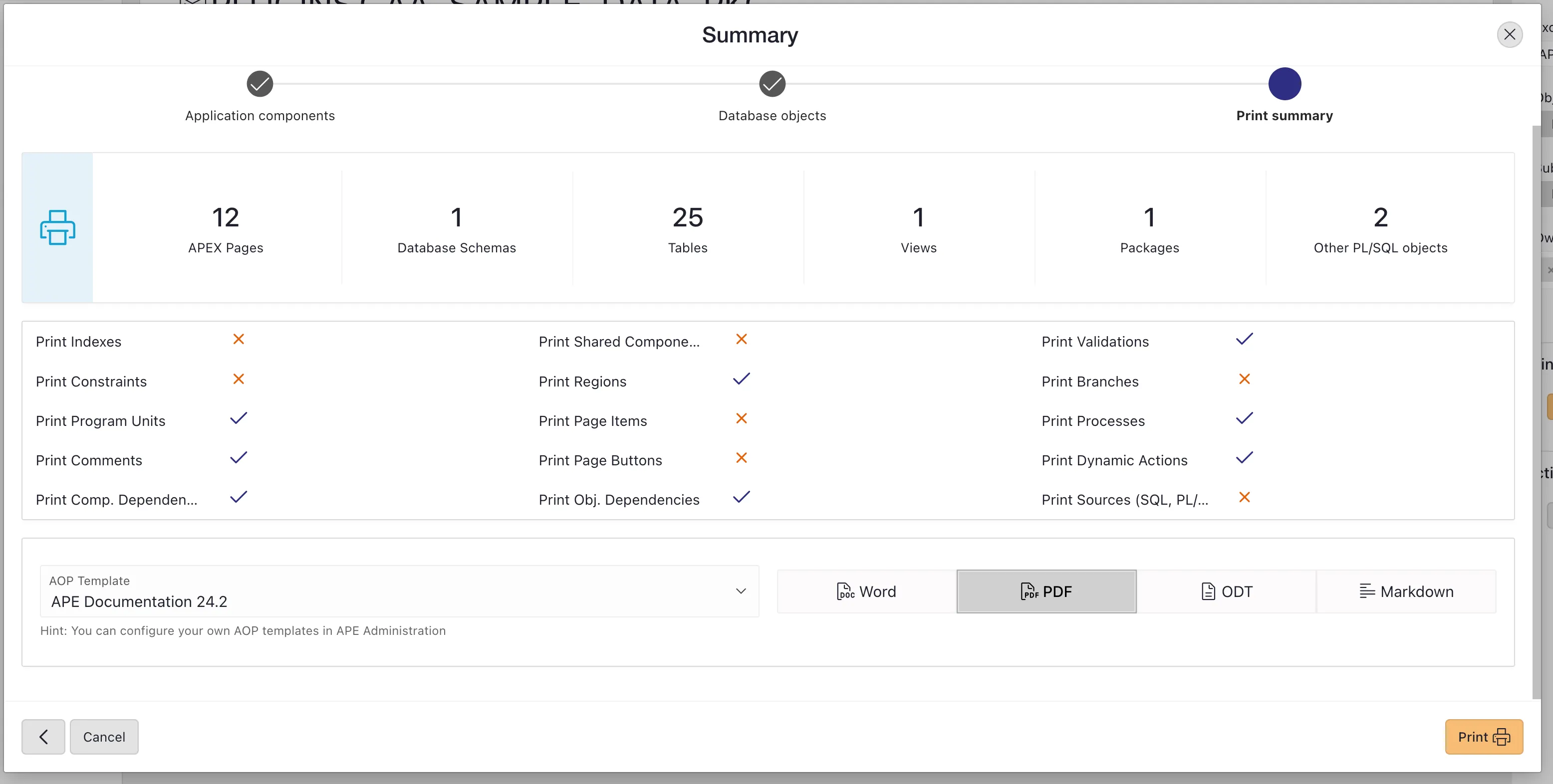Enable Print Sources (SQL, PL/SQL)

(x=1244, y=497)
